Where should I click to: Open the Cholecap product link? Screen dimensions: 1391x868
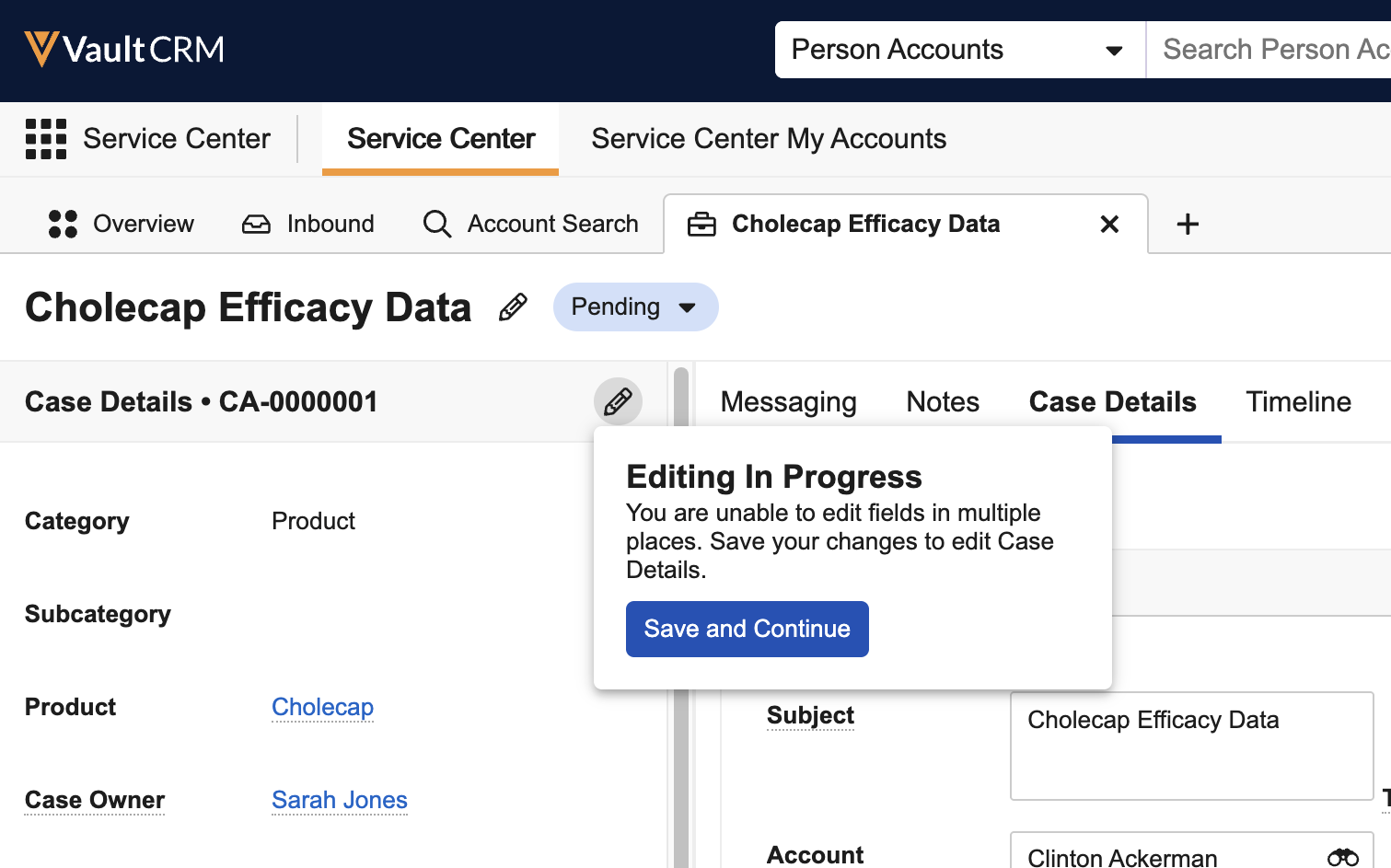coord(322,707)
